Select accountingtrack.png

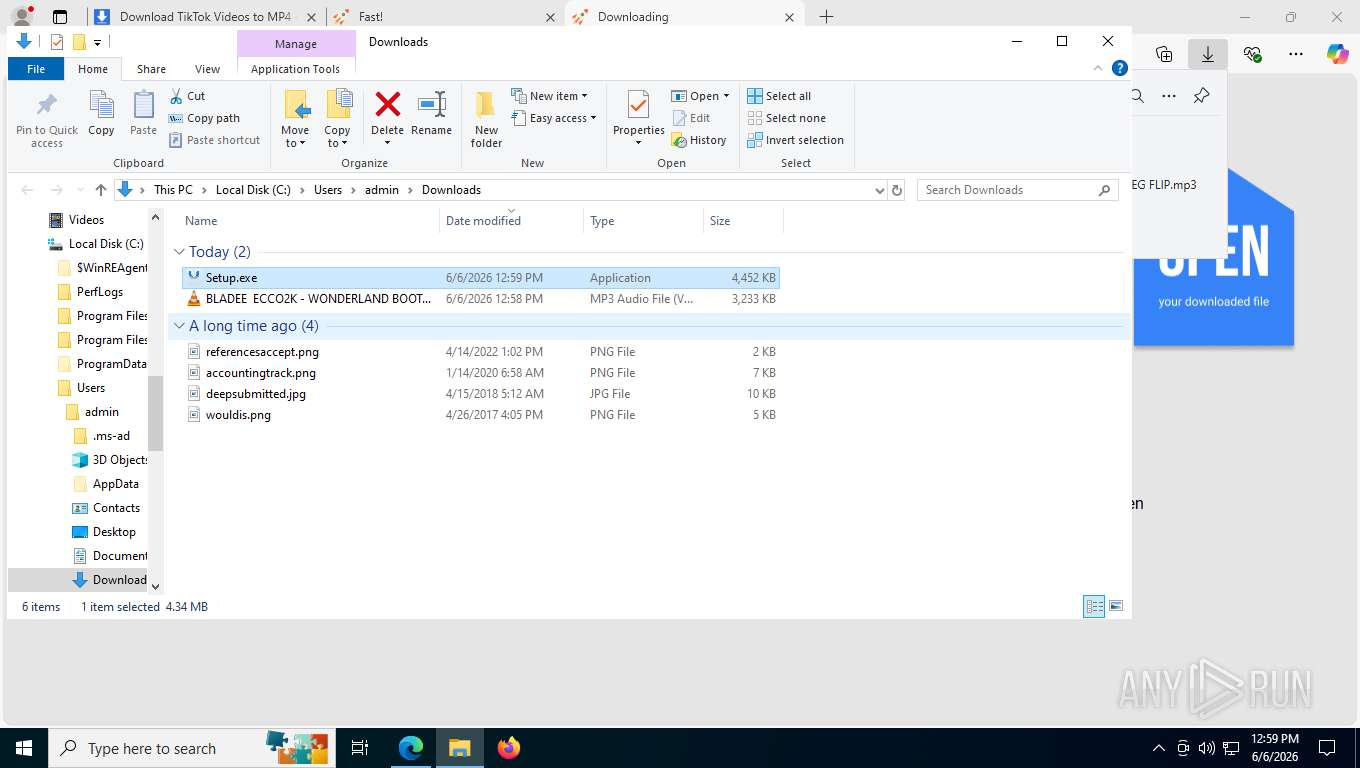point(480,373)
